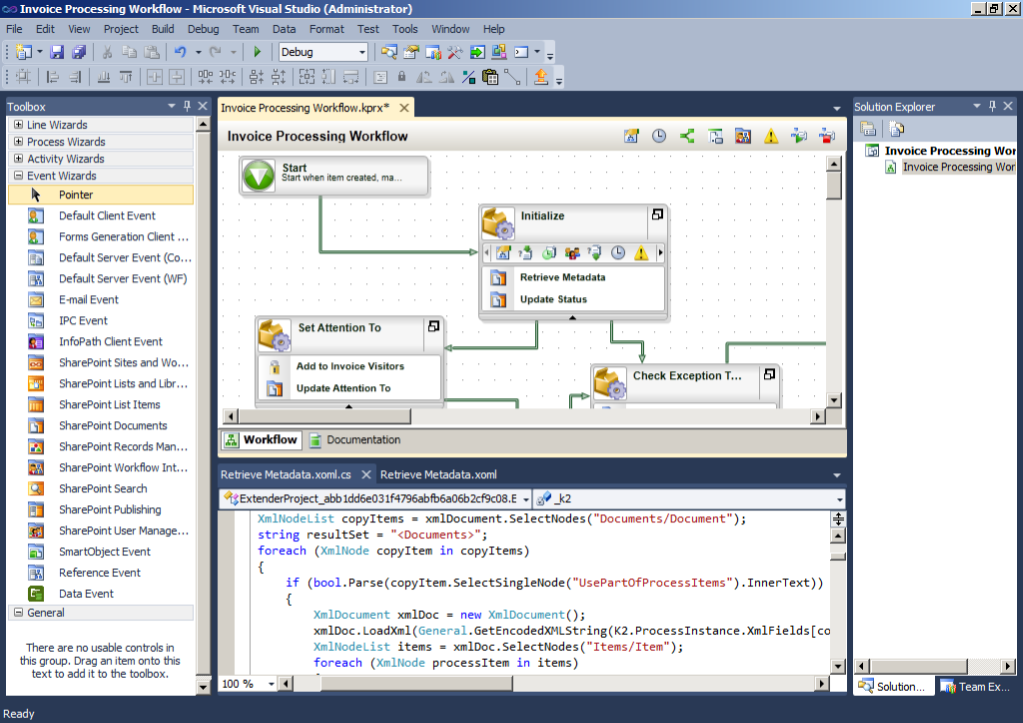Click the green Start activity icon

tap(258, 176)
